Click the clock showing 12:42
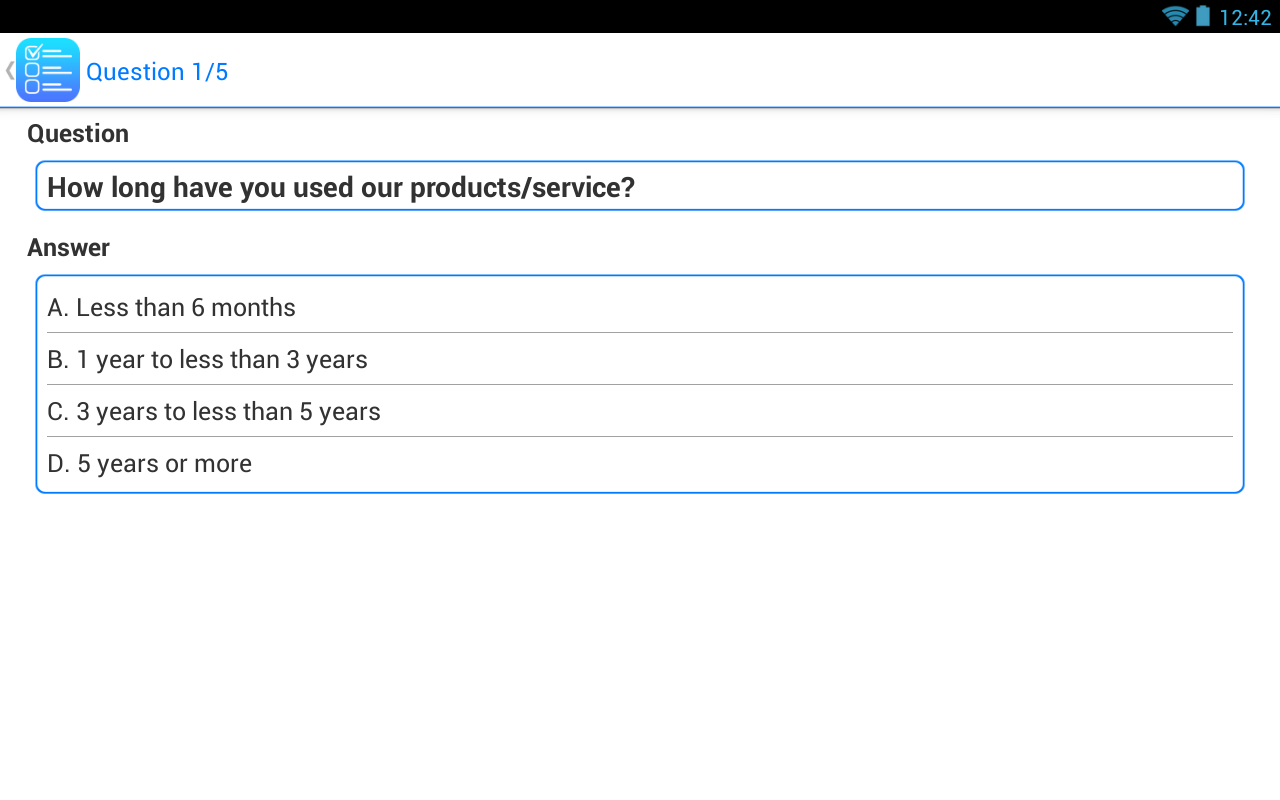The height and width of the screenshot is (800, 1280). pyautogui.click(x=1243, y=17)
